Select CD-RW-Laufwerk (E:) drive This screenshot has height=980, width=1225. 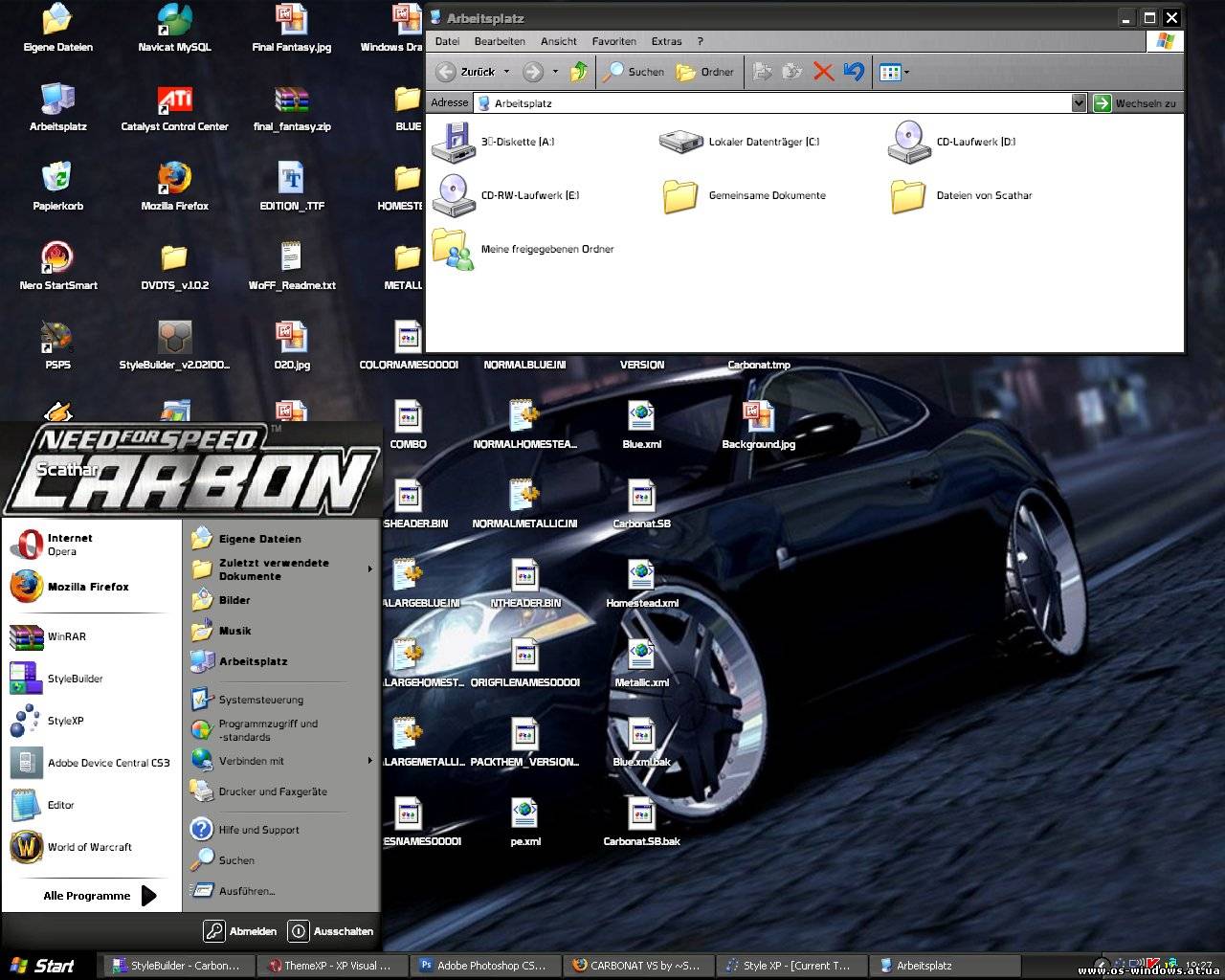[x=506, y=195]
